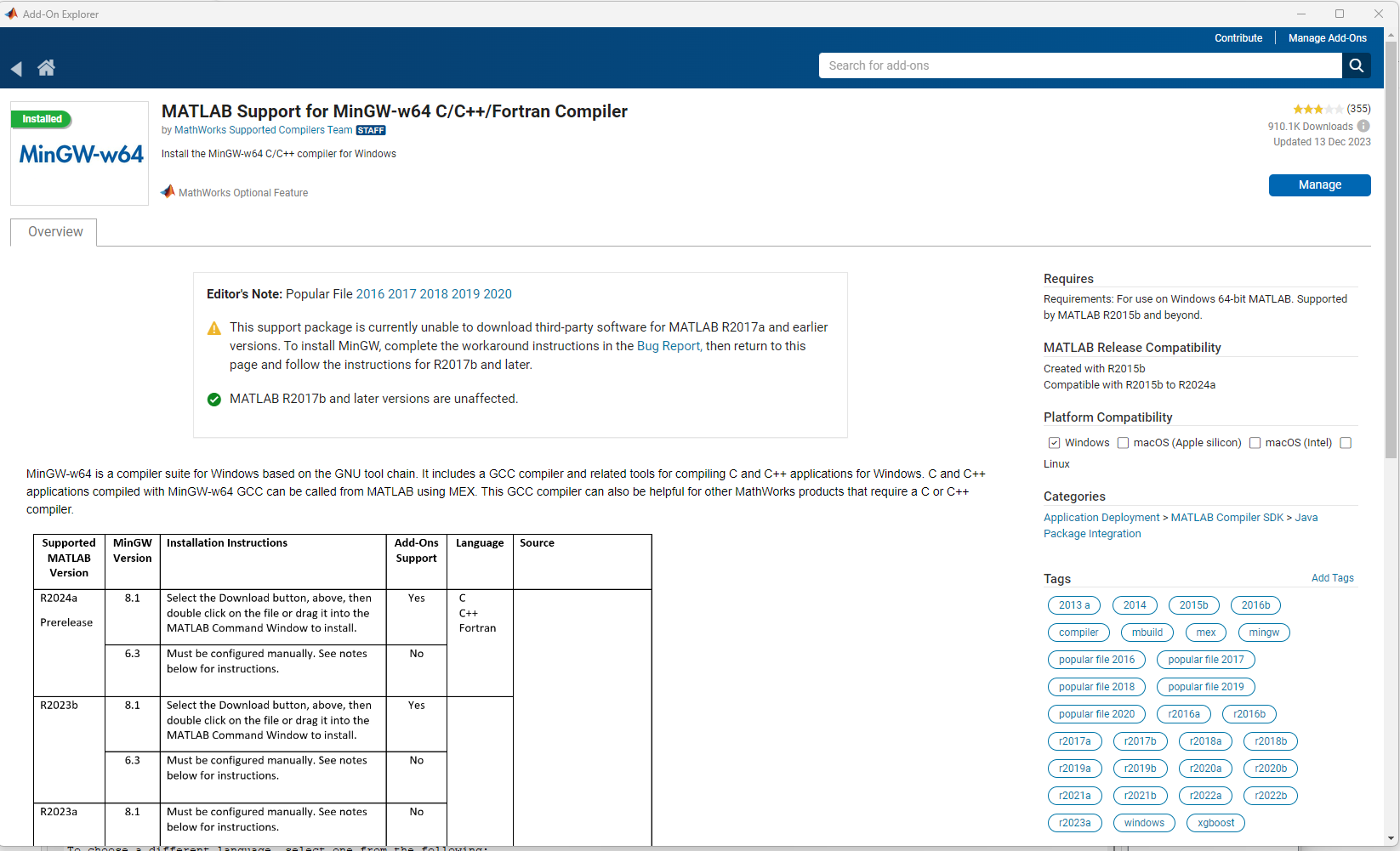Select the 'r2019a' tag
Screen dimensions: 1400x851
pyautogui.click(x=1075, y=769)
